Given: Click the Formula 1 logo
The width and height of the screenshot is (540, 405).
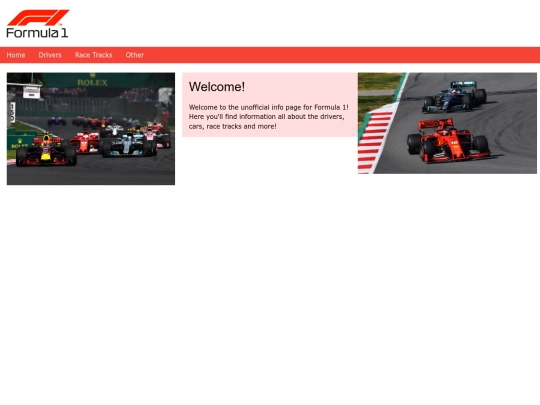Looking at the screenshot, I should pyautogui.click(x=38, y=23).
